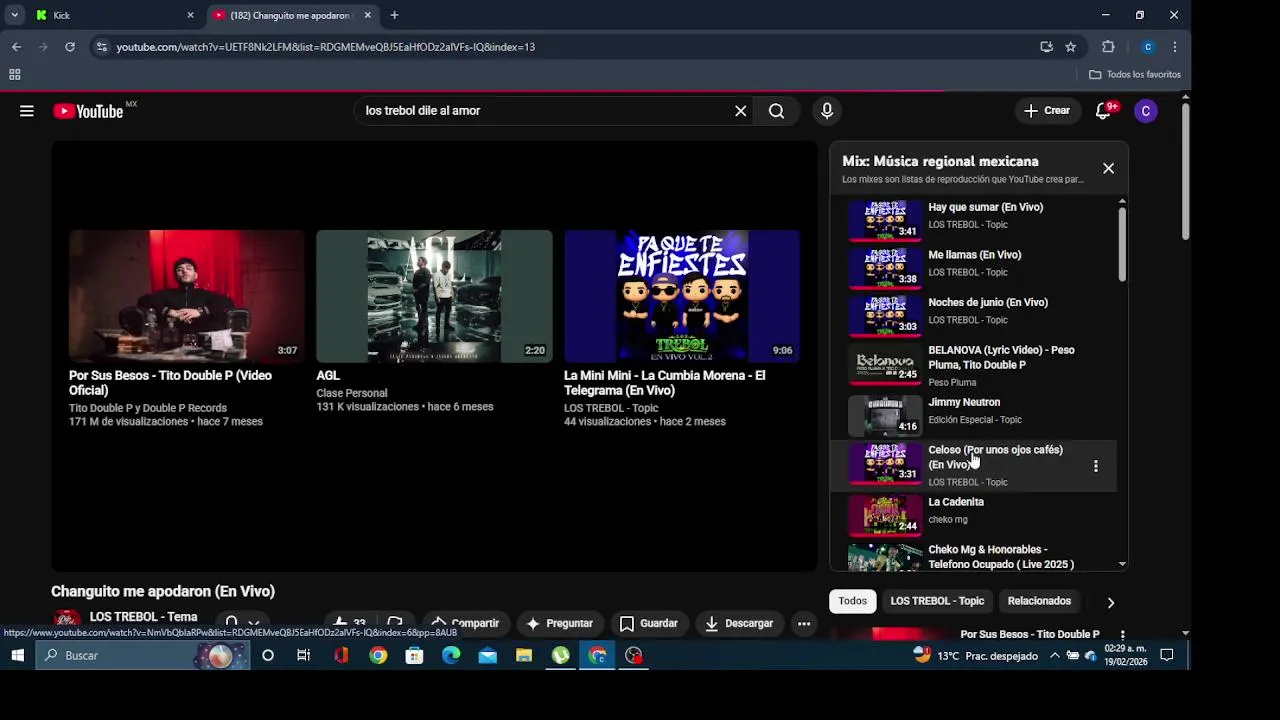Image resolution: width=1280 pixels, height=720 pixels.
Task: Open the apps grid in bookmarks bar
Action: point(14,74)
